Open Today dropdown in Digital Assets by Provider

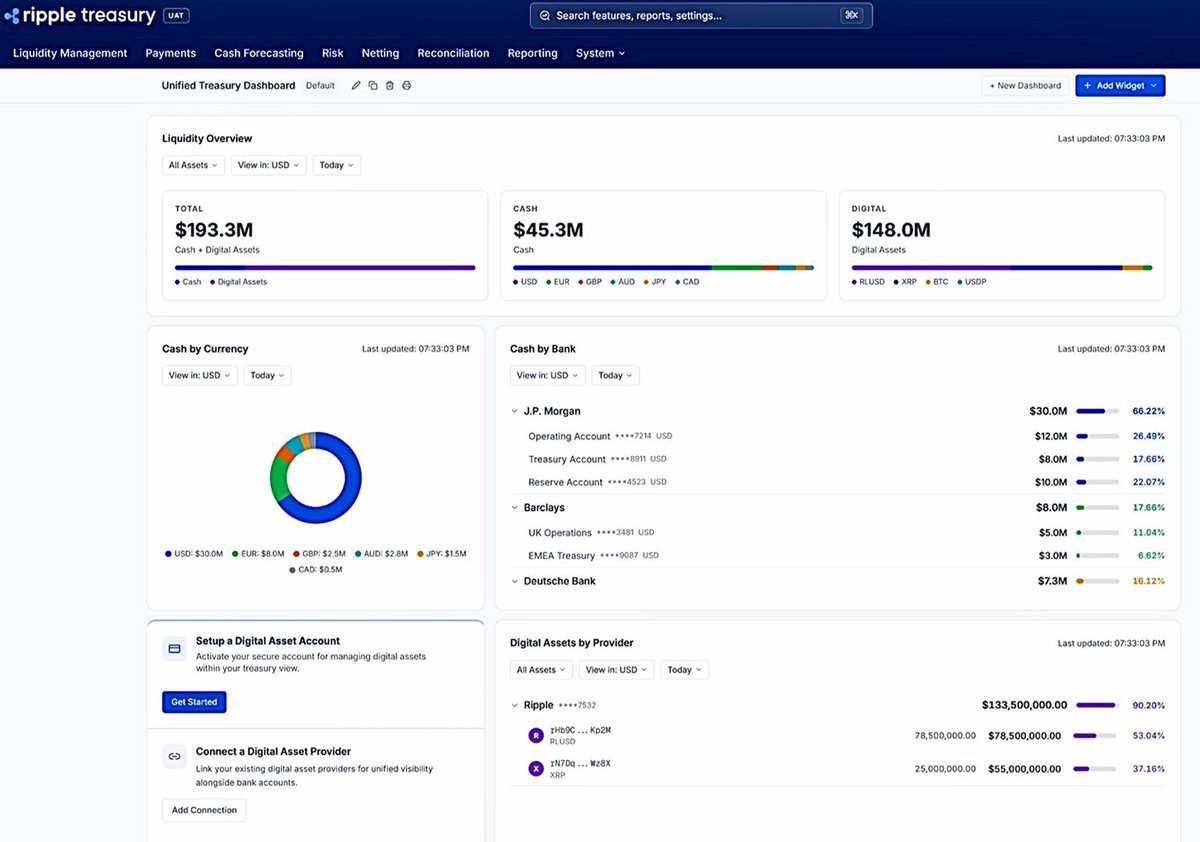[685, 670]
